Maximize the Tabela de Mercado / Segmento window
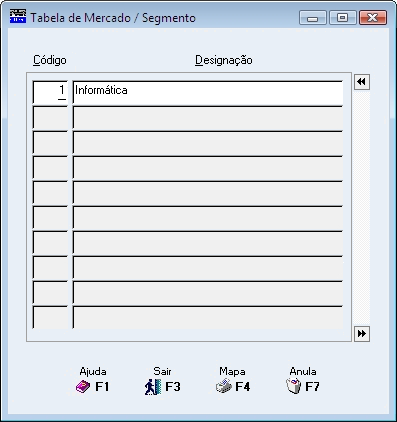Screen dimensions: 397x422 [x=343, y=18]
